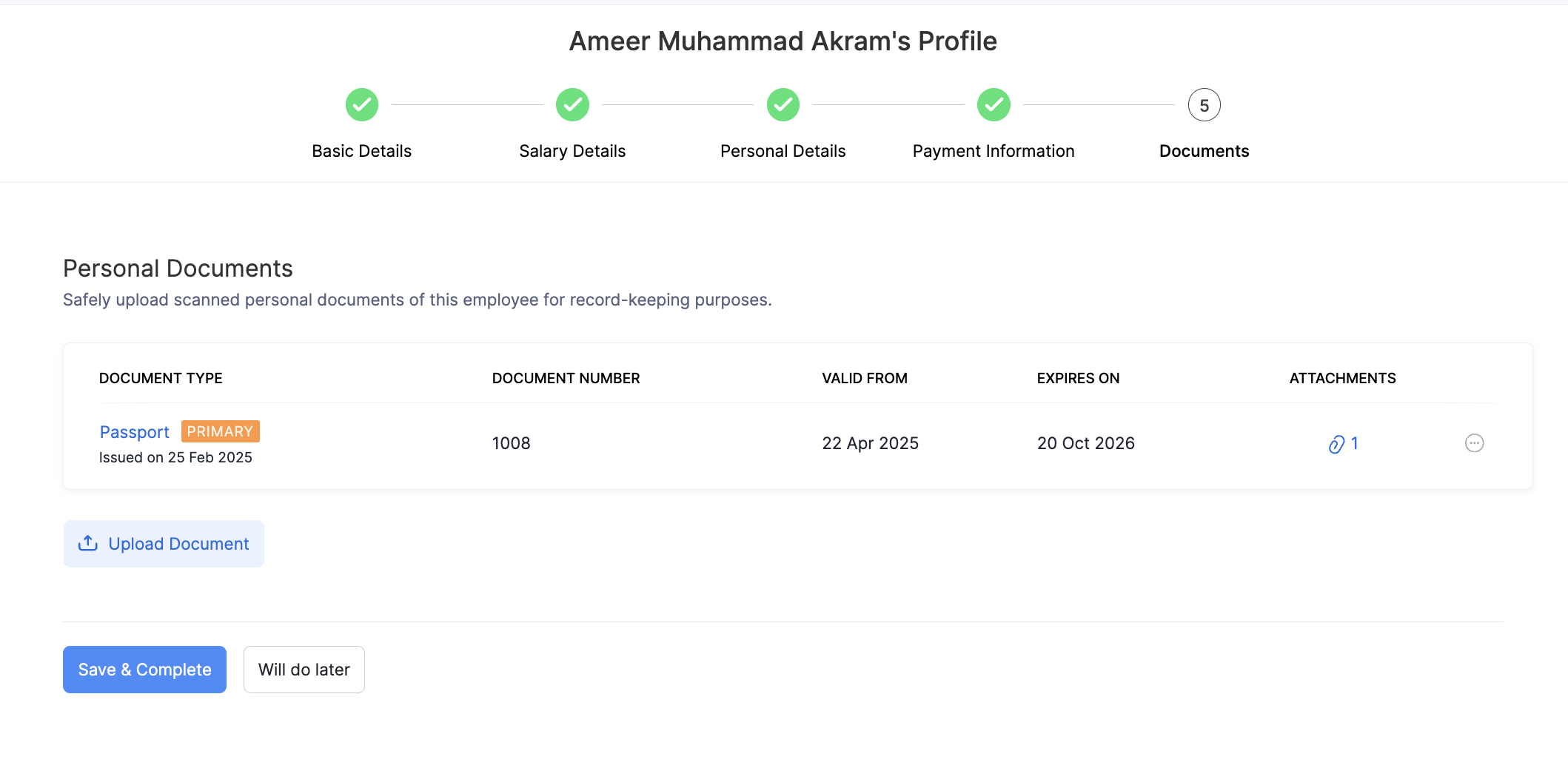Go to the Basic Details step label
Viewport: 1568px width, 765px height.
coord(361,151)
